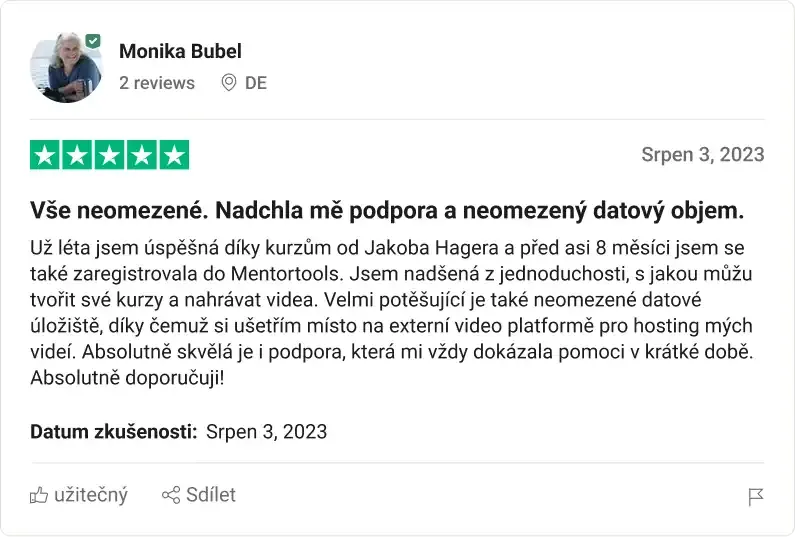
Task: Click the location pin icon
Action: click(229, 83)
